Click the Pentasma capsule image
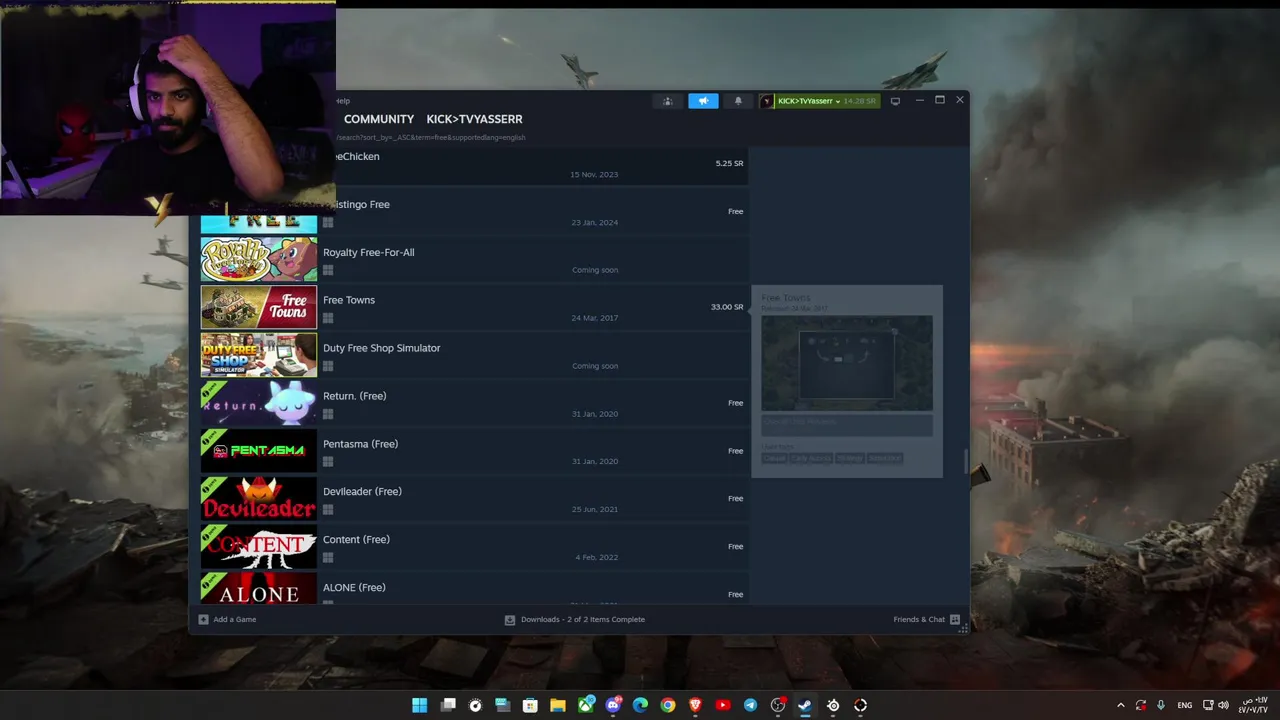1280x720 pixels. coord(259,451)
